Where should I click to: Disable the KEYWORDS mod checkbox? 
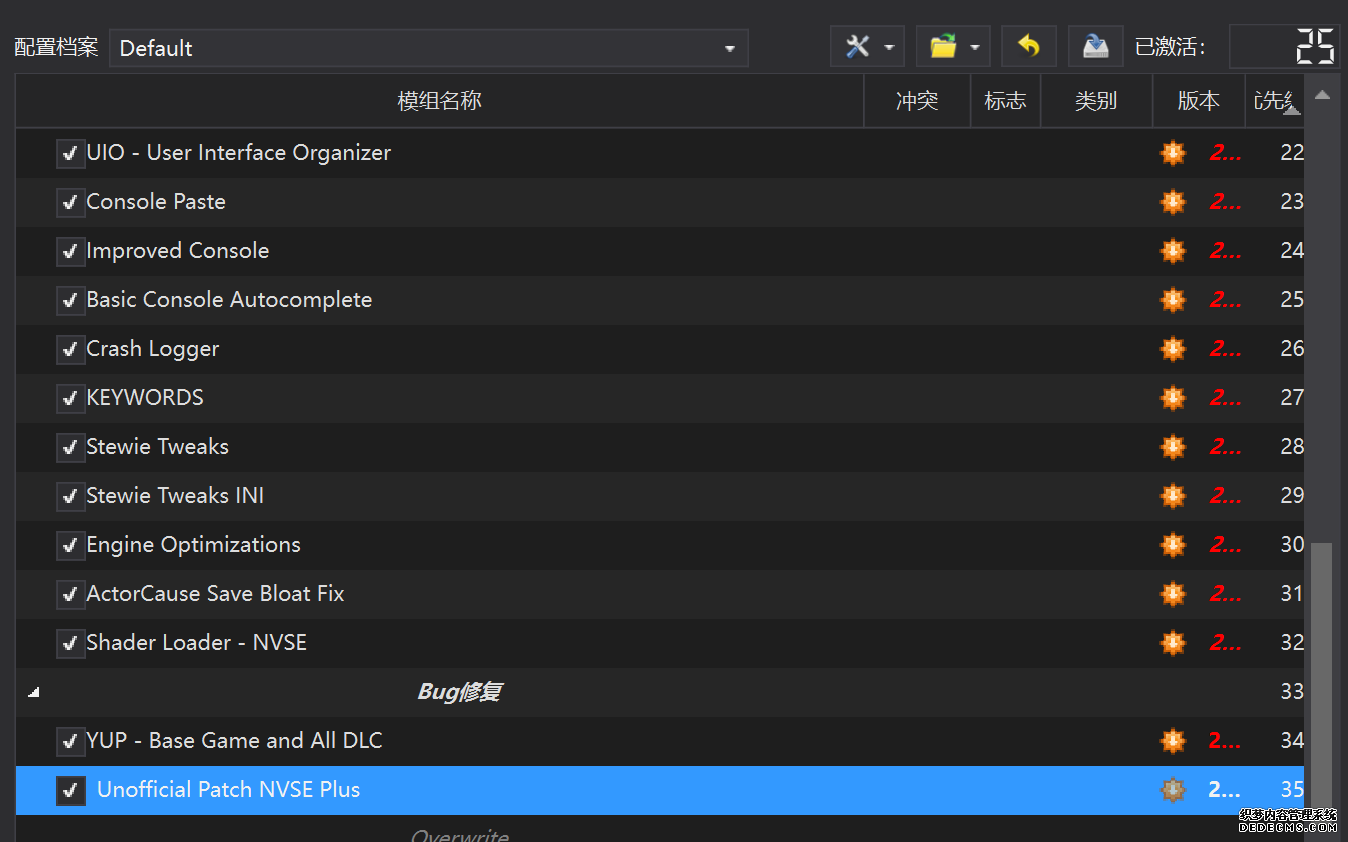pos(70,398)
